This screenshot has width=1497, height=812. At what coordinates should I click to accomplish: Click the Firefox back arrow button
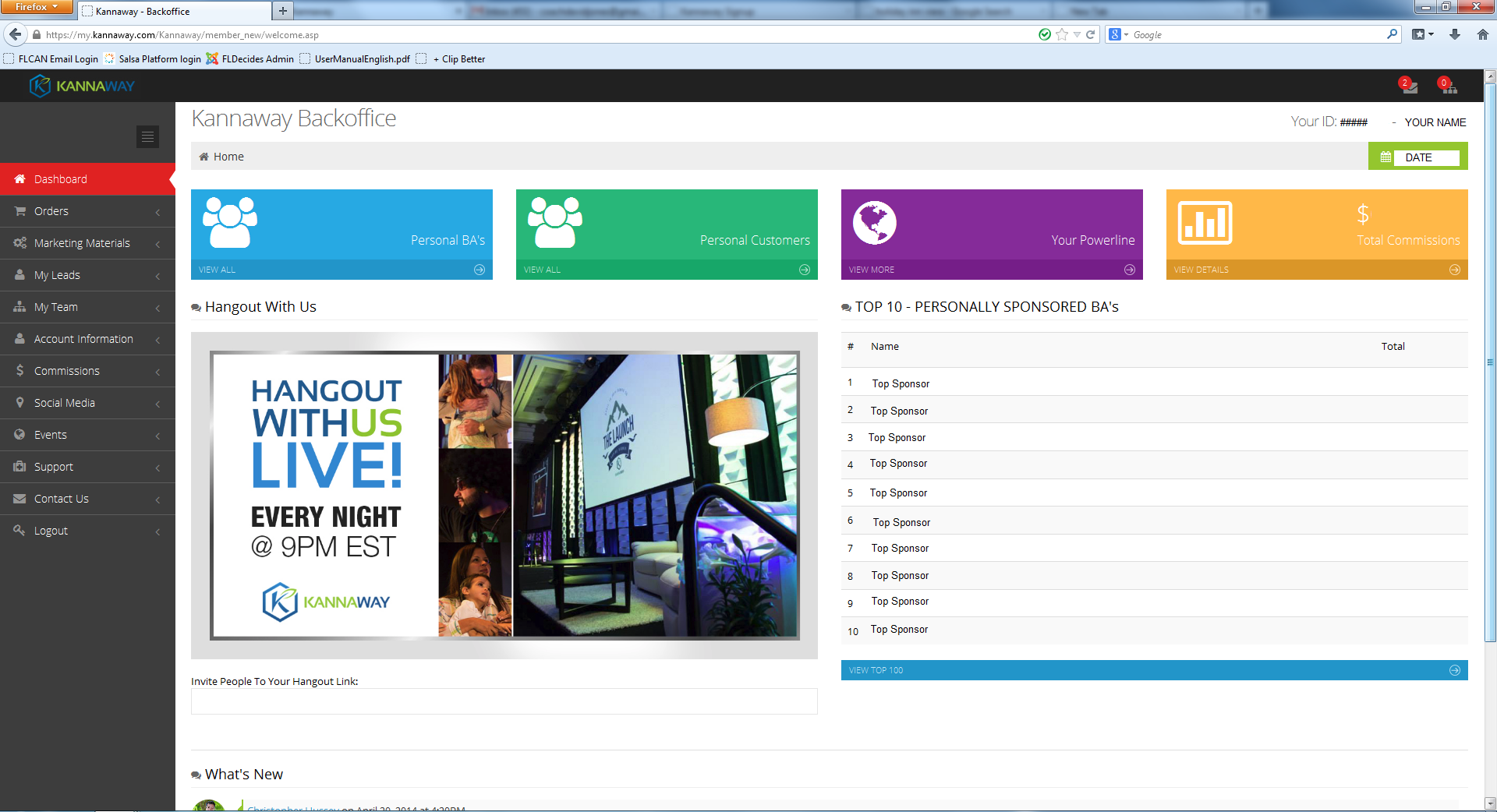tap(15, 34)
